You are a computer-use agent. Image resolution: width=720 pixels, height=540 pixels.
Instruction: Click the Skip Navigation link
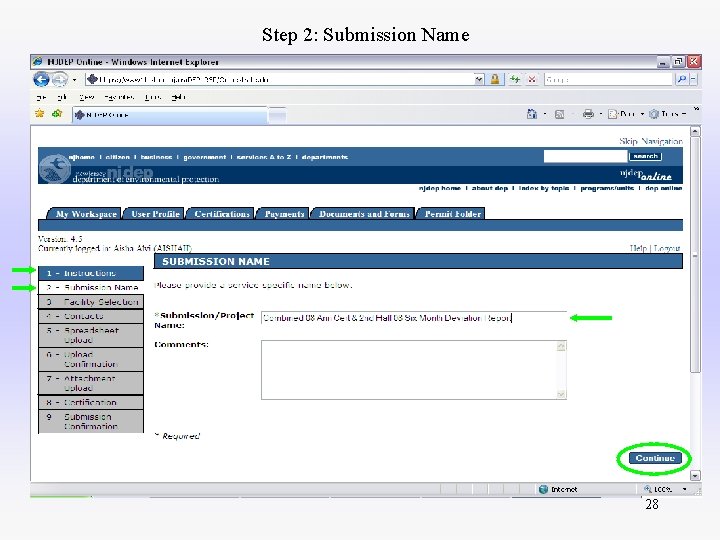click(650, 141)
